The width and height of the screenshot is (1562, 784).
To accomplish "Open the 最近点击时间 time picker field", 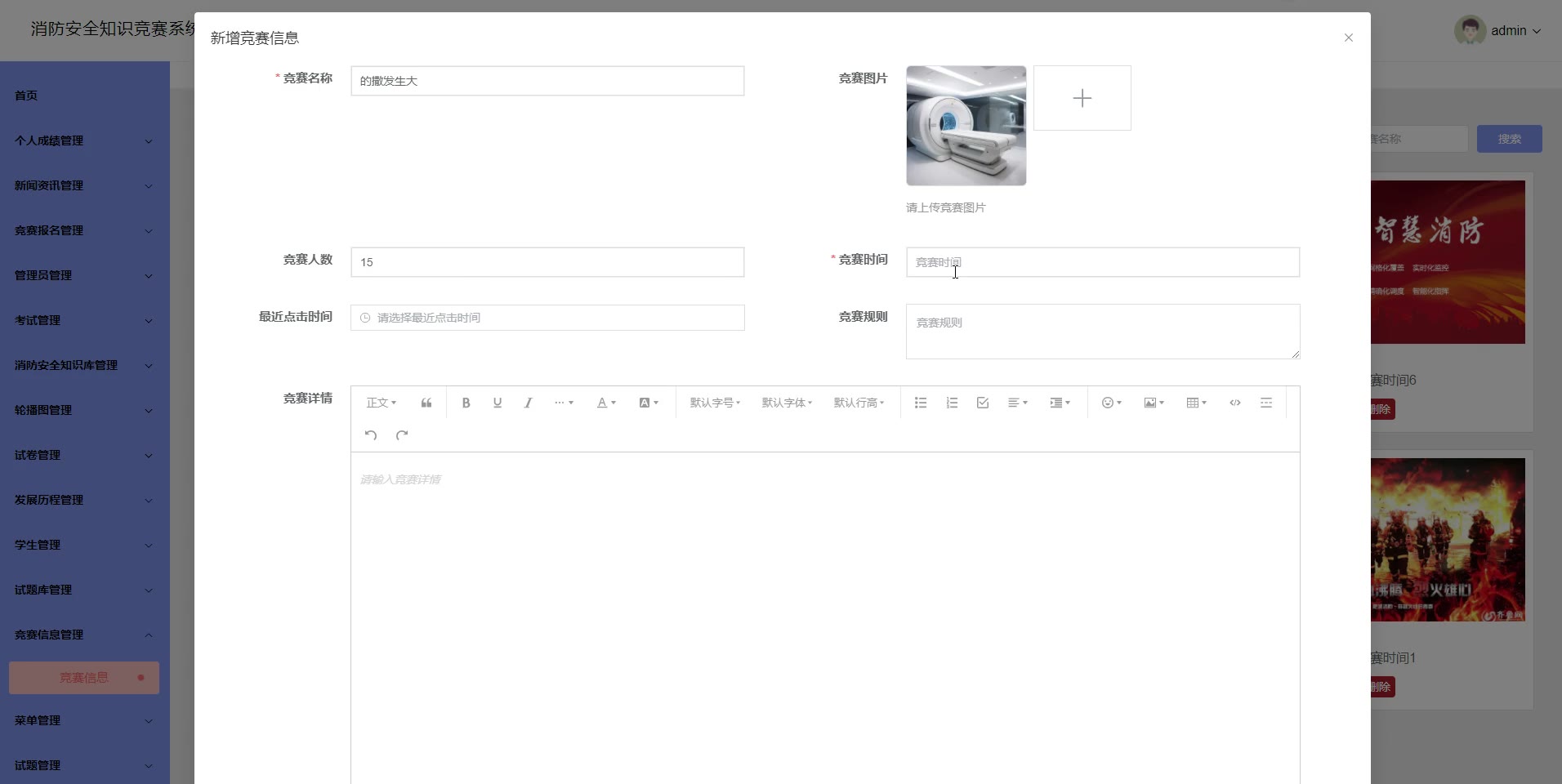I will (x=547, y=318).
